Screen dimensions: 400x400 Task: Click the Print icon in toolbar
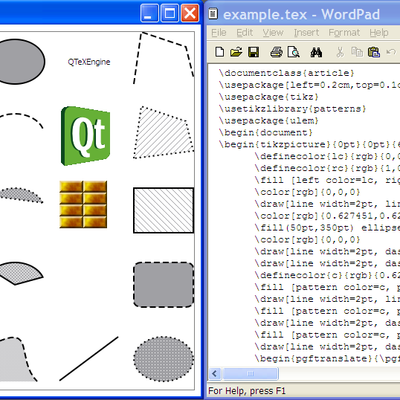click(276, 52)
